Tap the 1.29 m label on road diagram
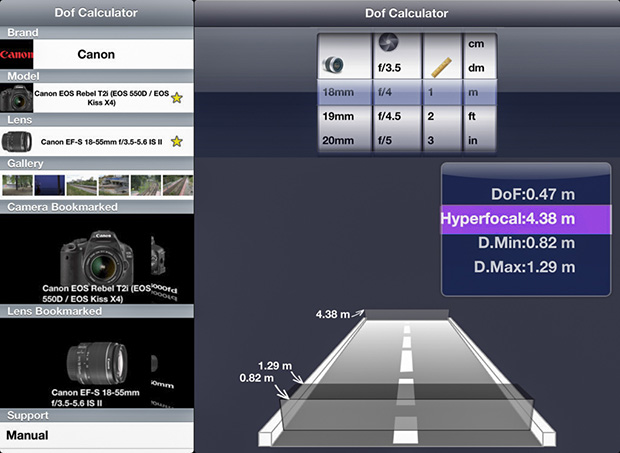 coord(275,366)
